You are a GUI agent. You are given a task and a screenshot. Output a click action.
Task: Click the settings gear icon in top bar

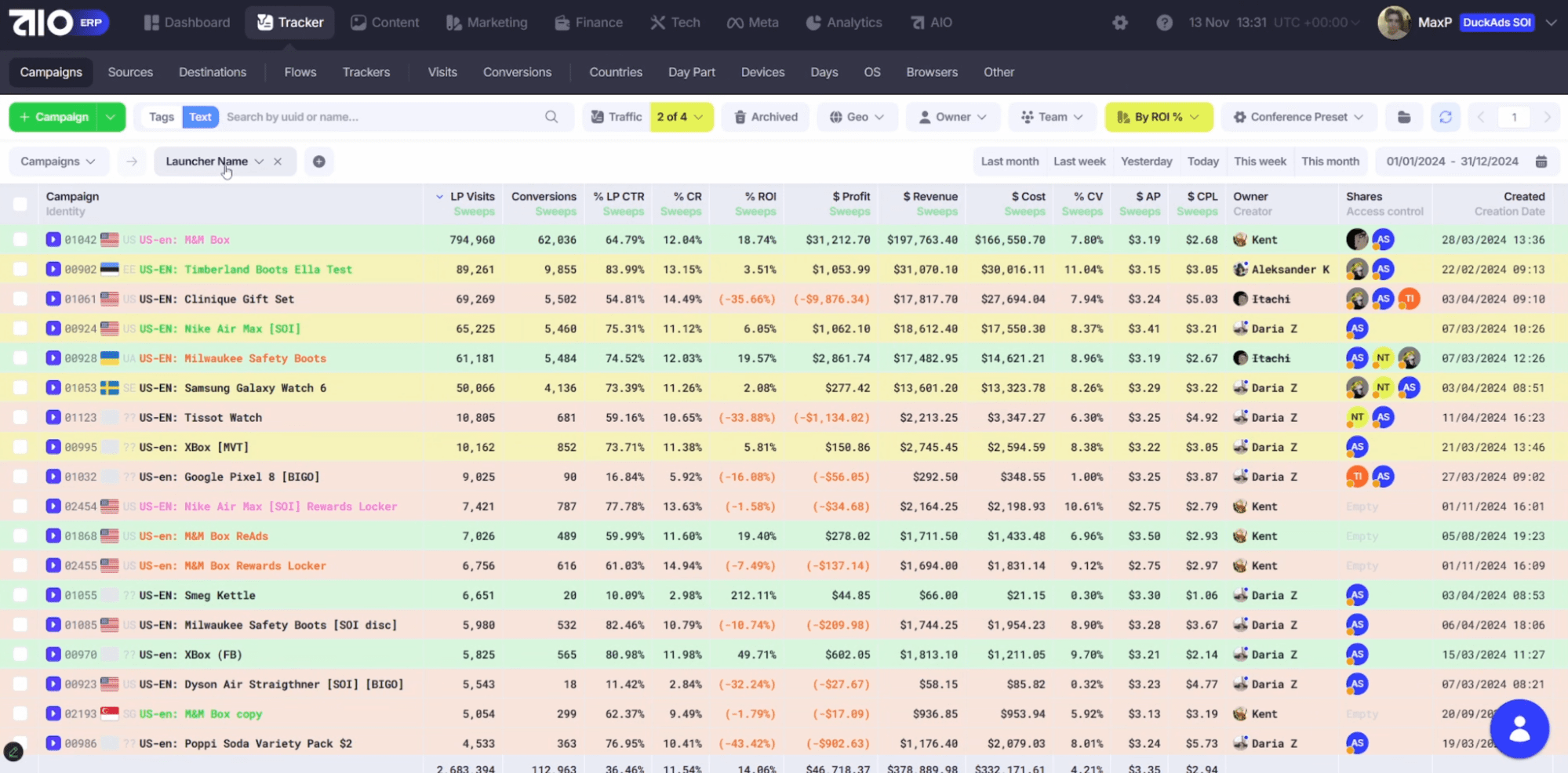tap(1120, 23)
